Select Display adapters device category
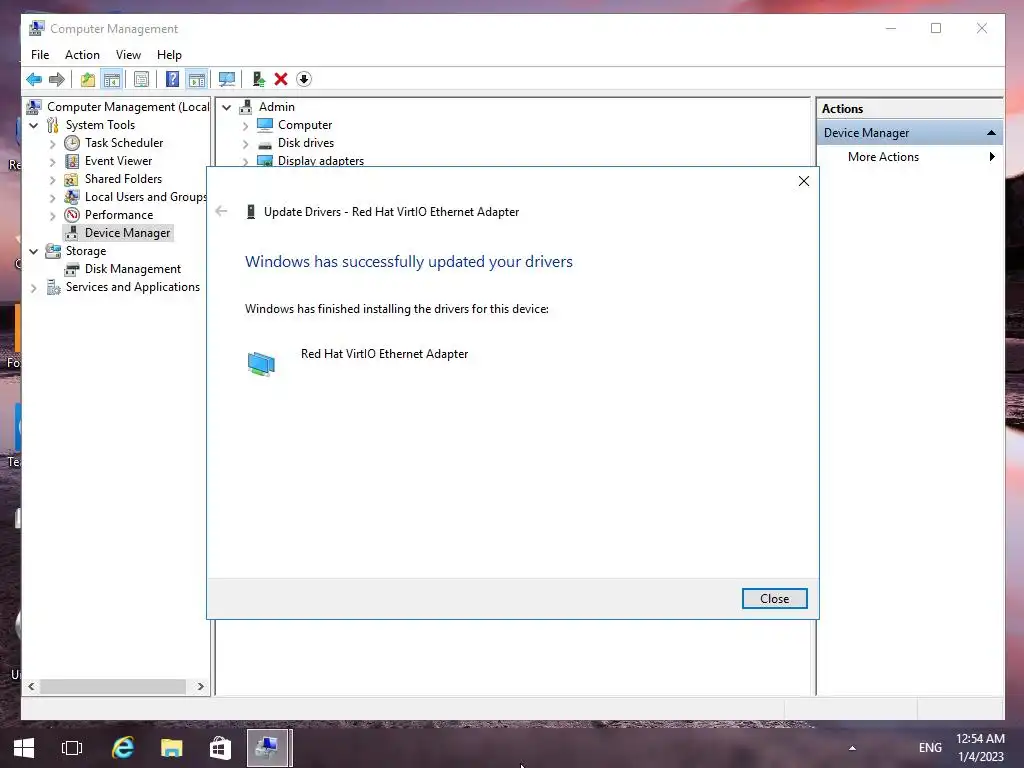This screenshot has width=1024, height=768. coord(321,161)
